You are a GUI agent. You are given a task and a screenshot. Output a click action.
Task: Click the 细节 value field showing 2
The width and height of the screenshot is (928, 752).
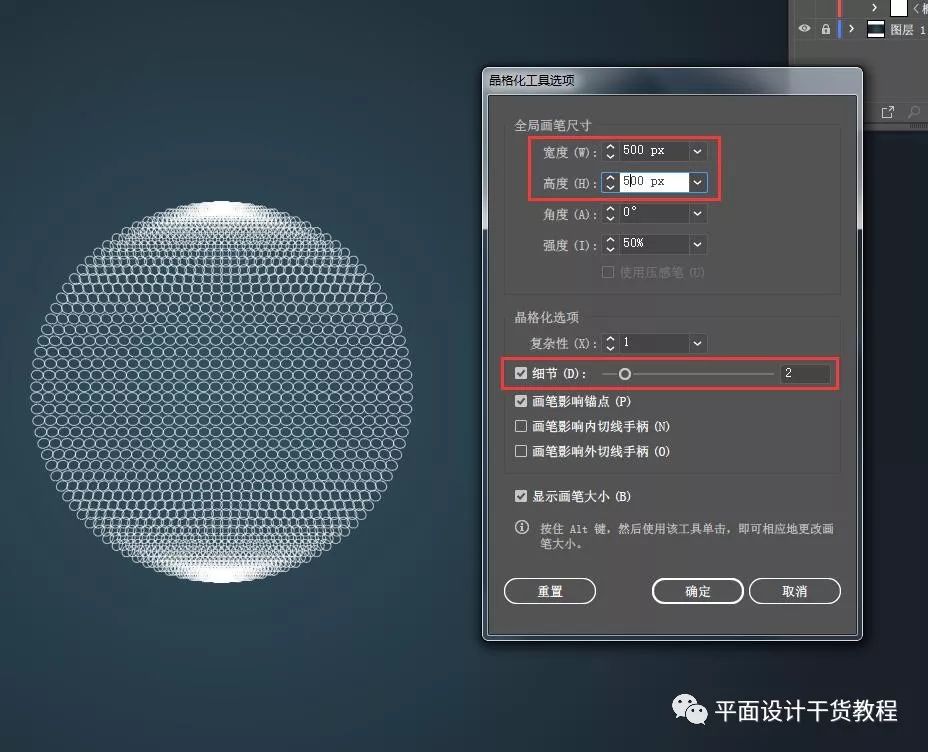coord(805,373)
